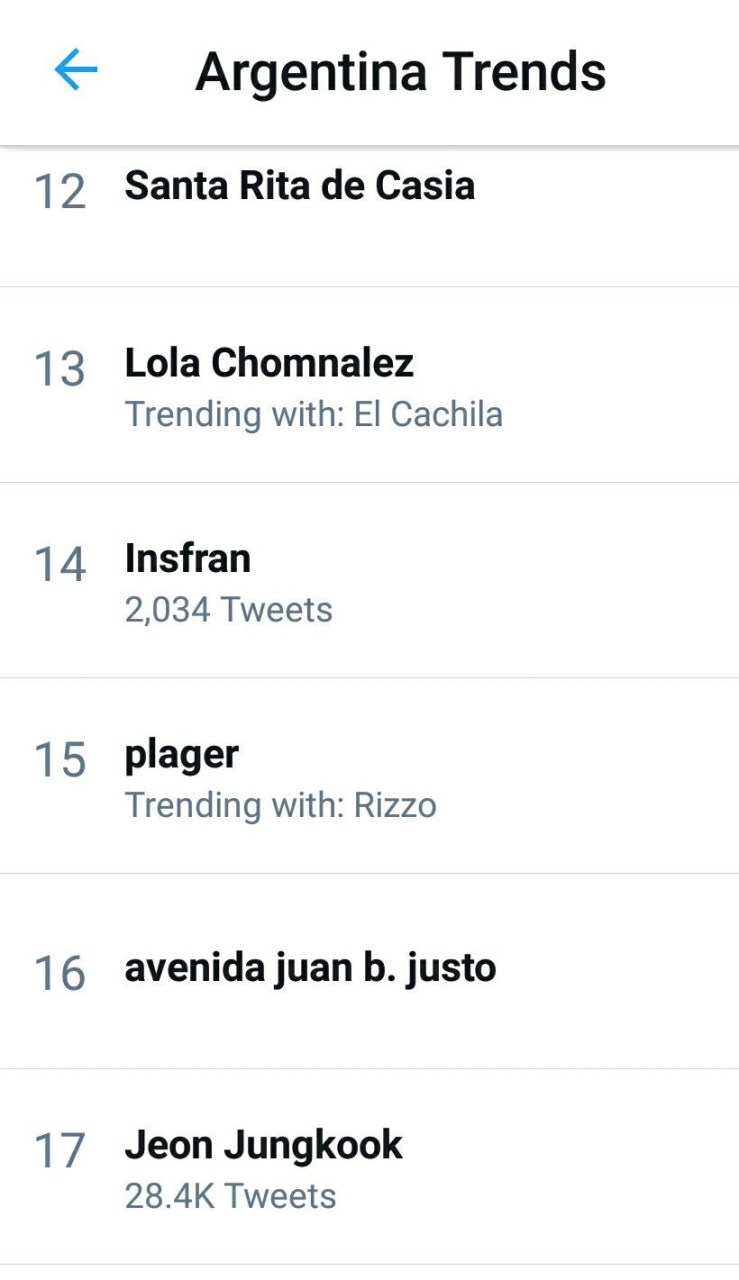Tap rank number 13

tap(60, 369)
